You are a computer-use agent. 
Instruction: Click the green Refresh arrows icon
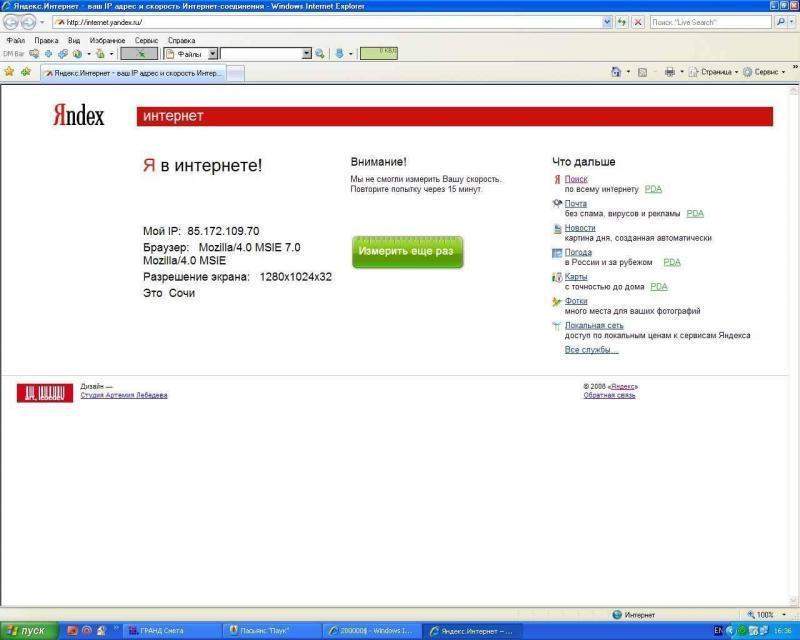coord(621,22)
